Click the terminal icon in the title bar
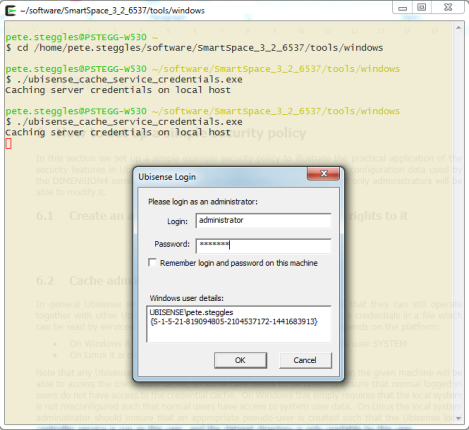This screenshot has width=469, height=430. 10,11
